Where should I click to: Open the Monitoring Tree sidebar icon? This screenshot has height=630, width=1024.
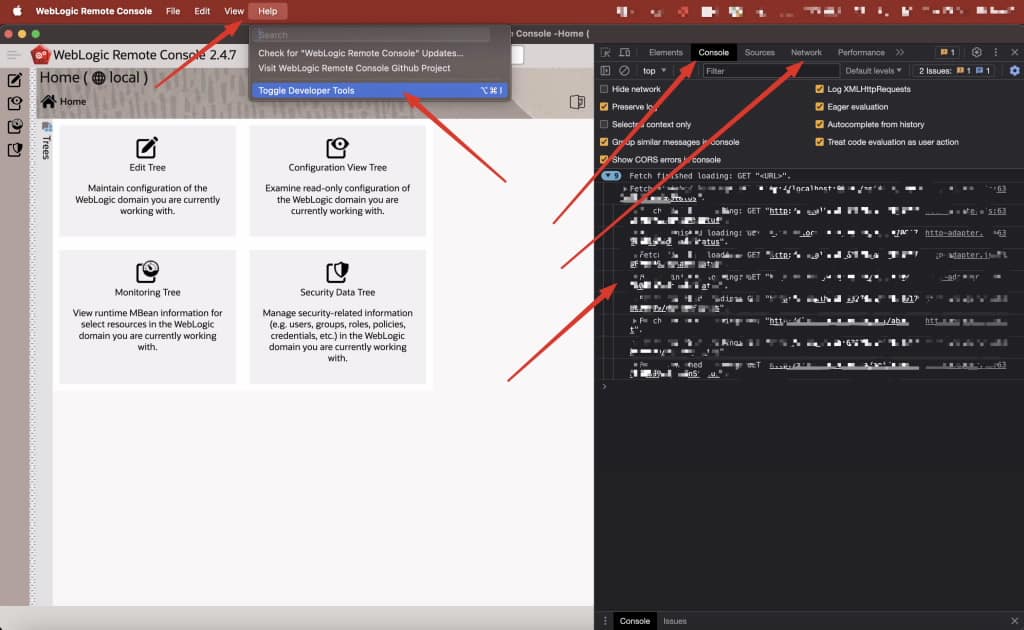[16, 126]
